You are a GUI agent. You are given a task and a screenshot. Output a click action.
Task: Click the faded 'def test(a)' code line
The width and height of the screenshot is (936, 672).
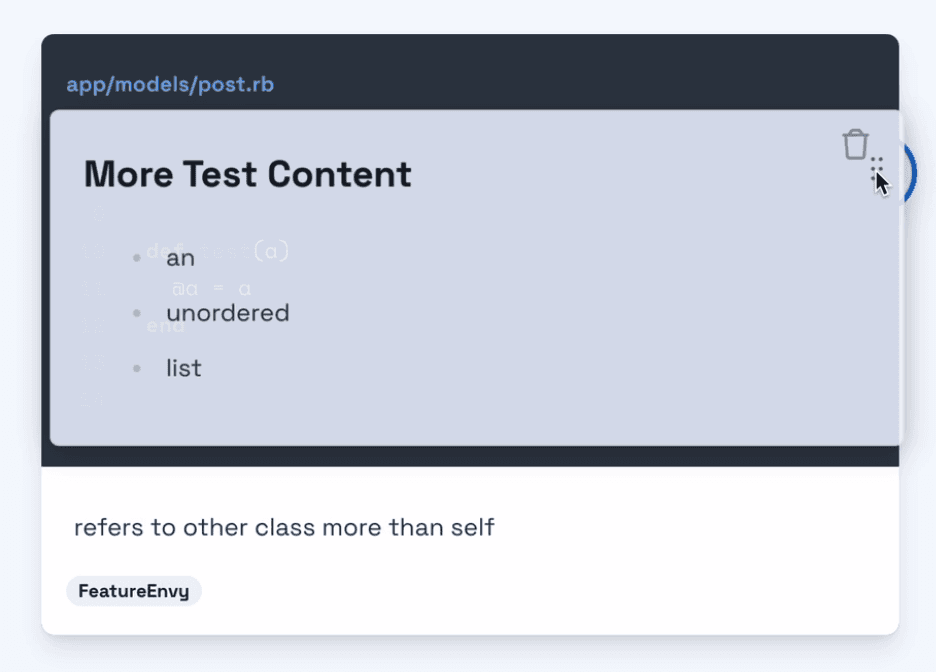pyautogui.click(x=218, y=251)
